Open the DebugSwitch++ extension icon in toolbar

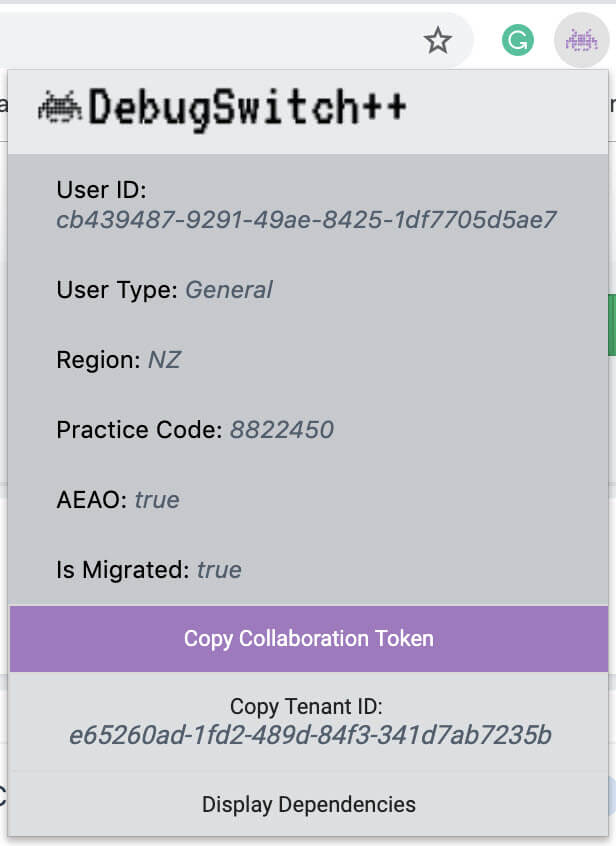point(581,40)
